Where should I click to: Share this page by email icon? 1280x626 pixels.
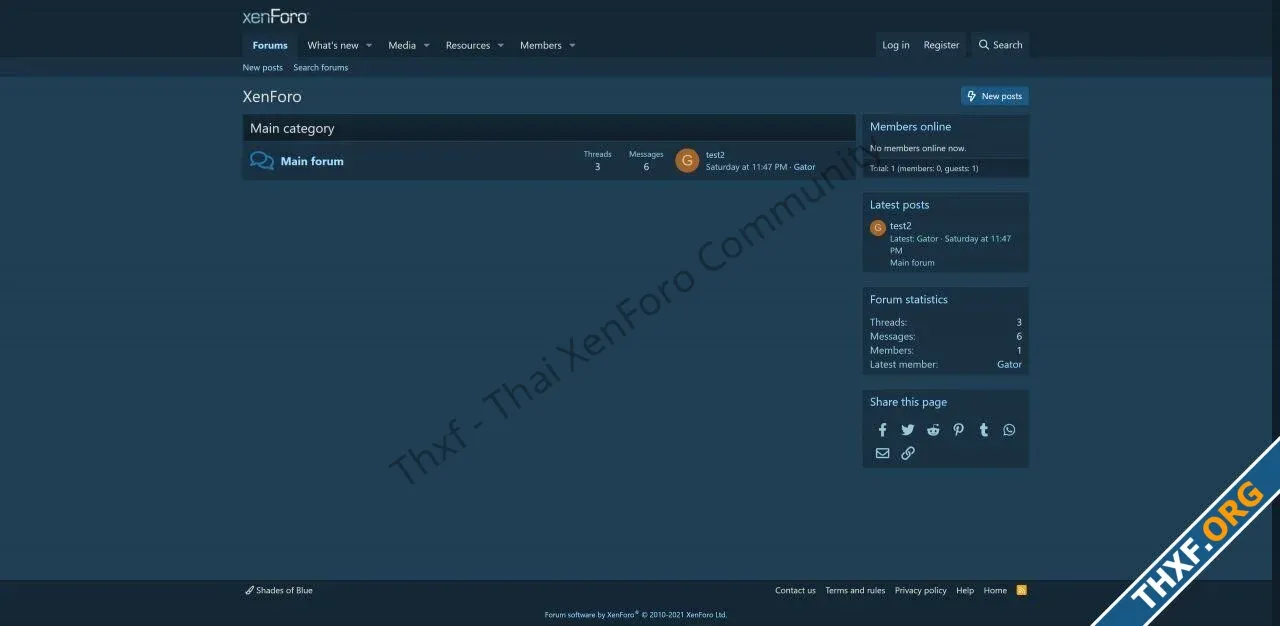point(882,453)
